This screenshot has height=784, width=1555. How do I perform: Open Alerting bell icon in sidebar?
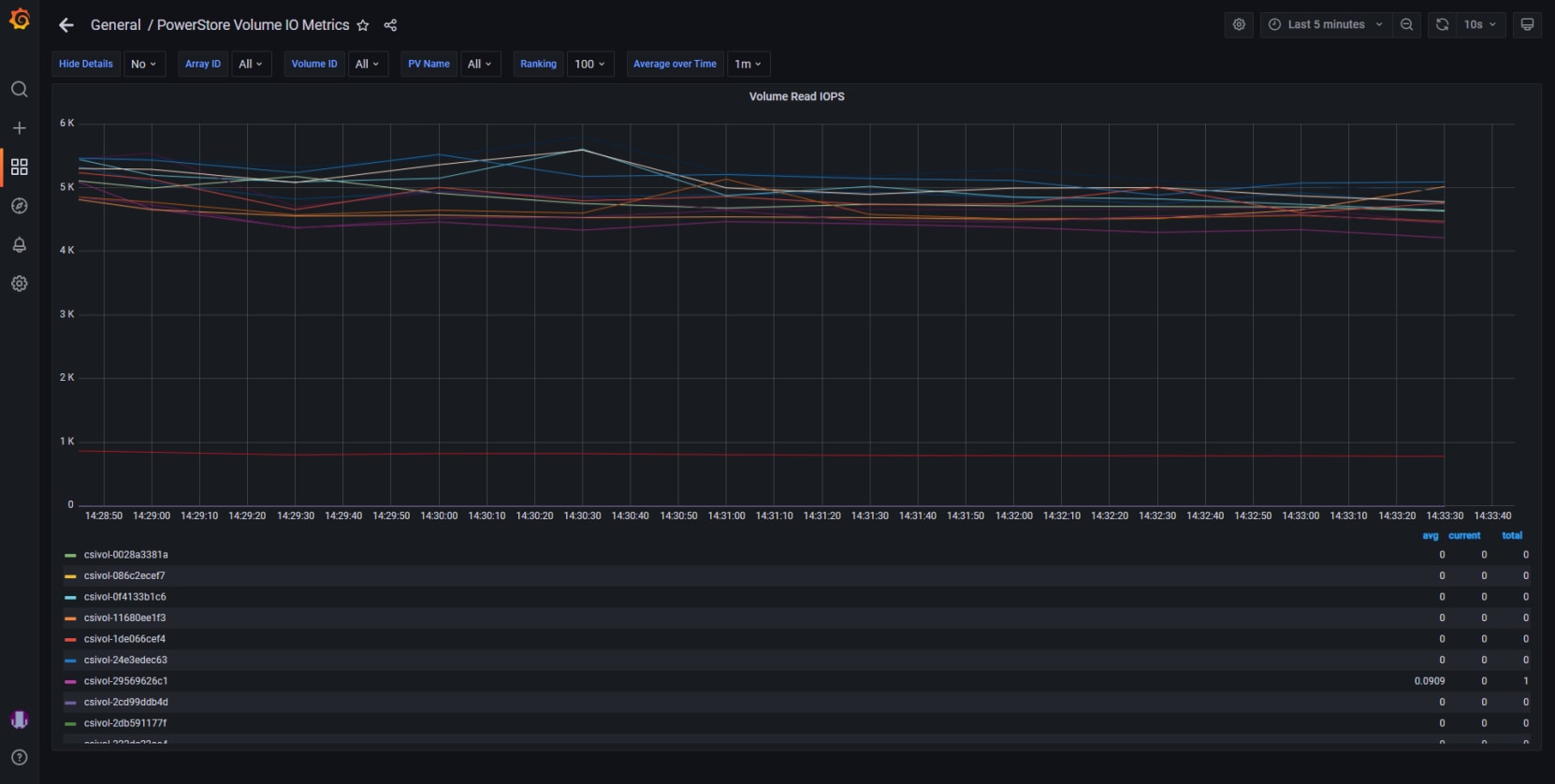coord(19,245)
